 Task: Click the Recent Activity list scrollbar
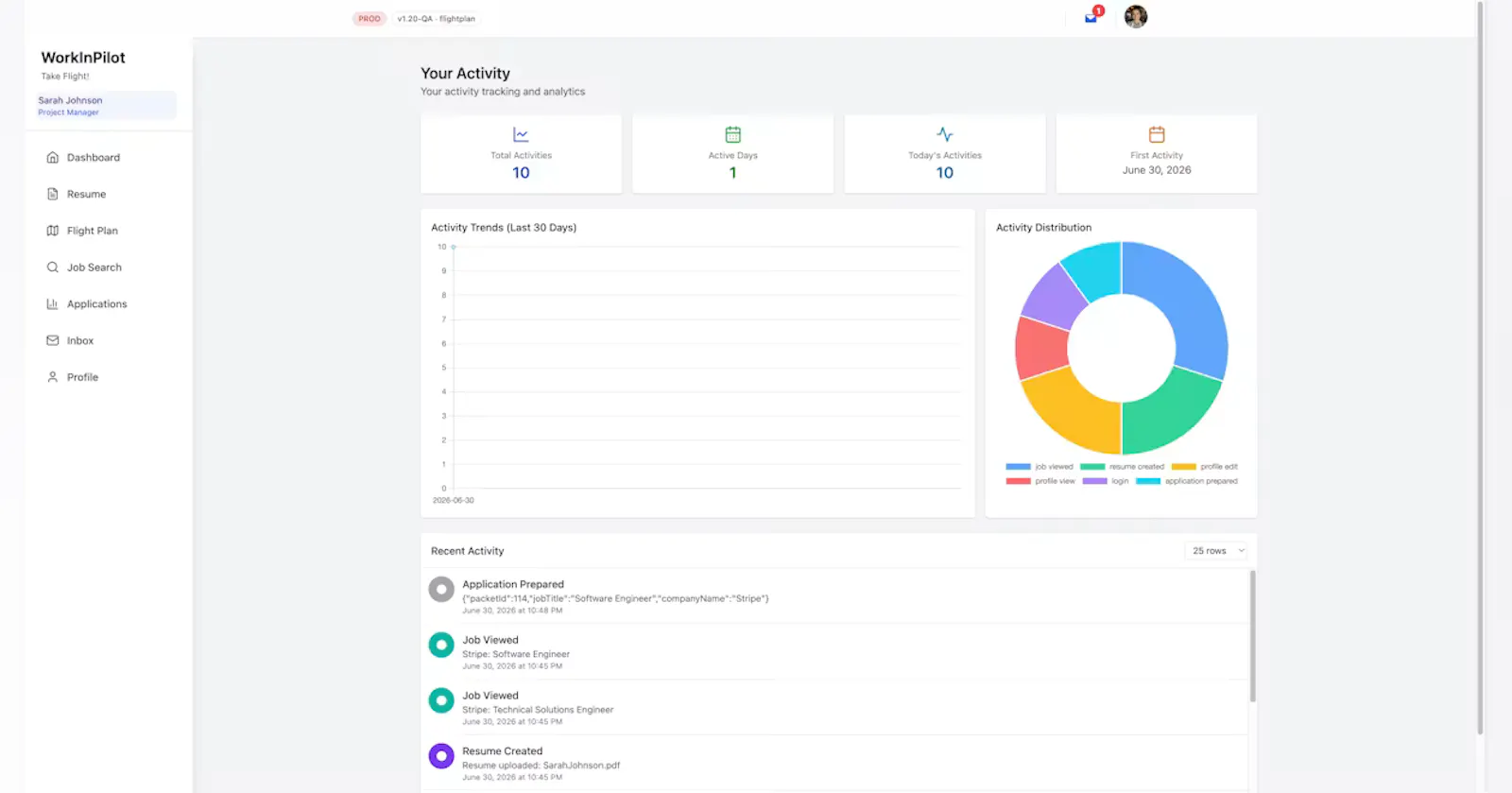pos(1253,635)
